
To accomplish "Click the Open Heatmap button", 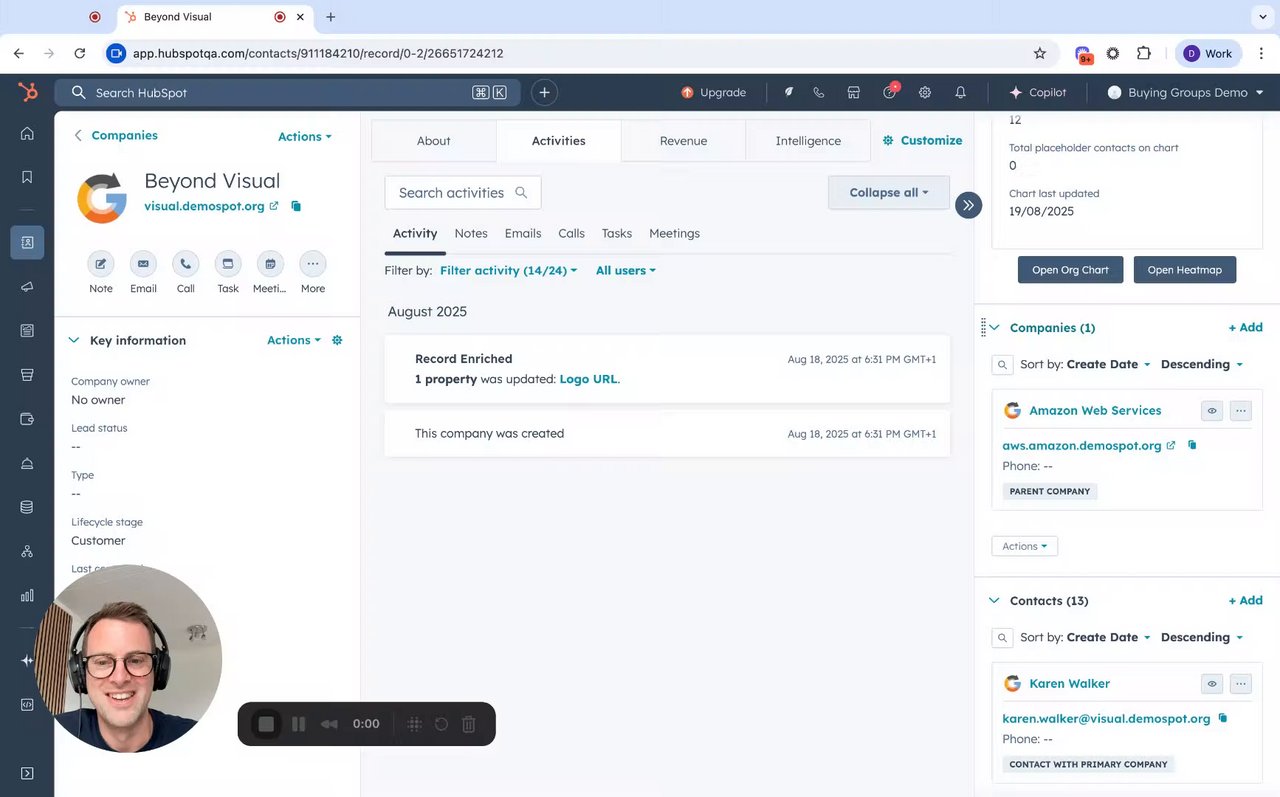I will click(x=1185, y=270).
